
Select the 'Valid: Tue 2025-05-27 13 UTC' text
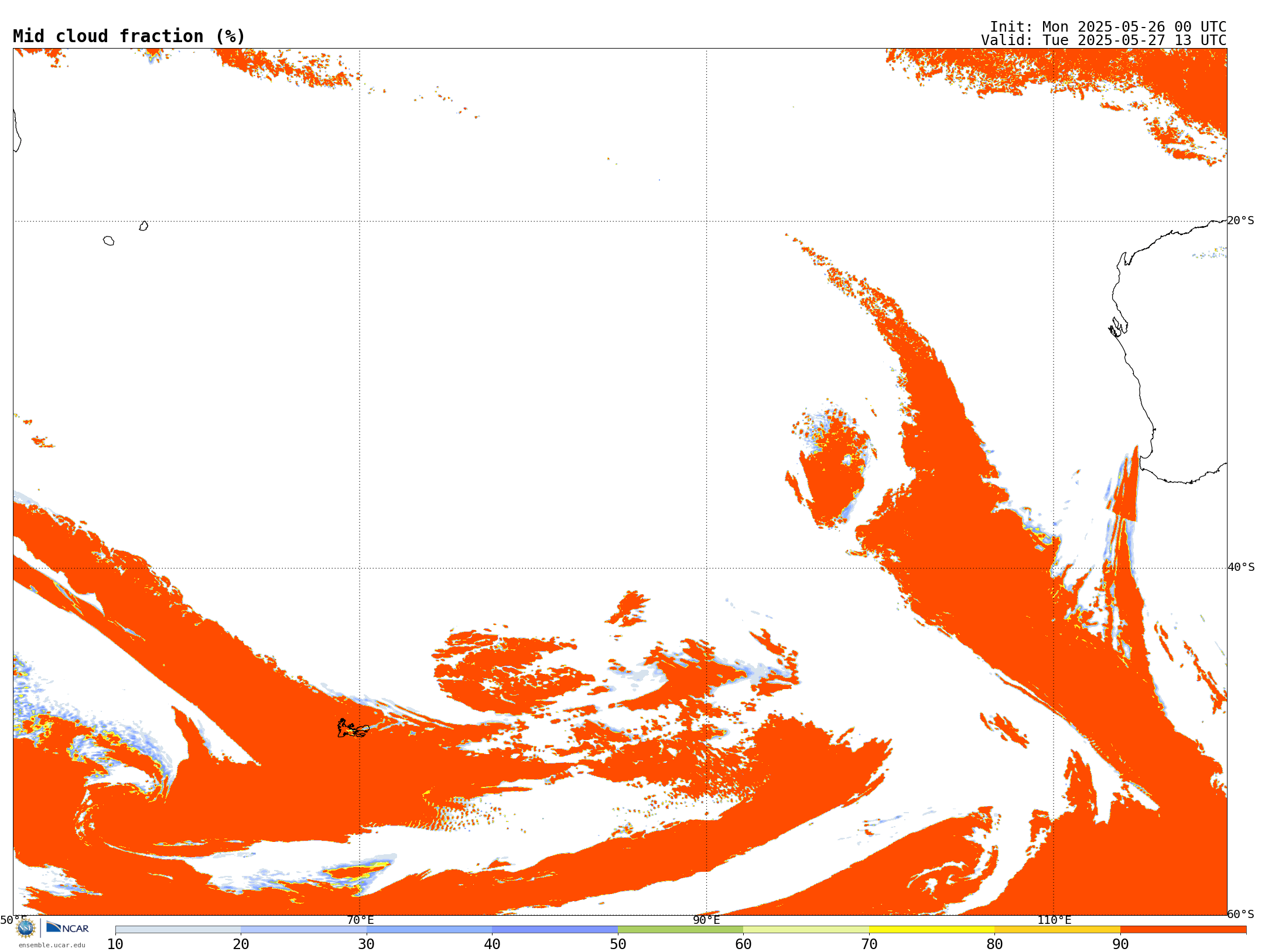click(x=1104, y=40)
